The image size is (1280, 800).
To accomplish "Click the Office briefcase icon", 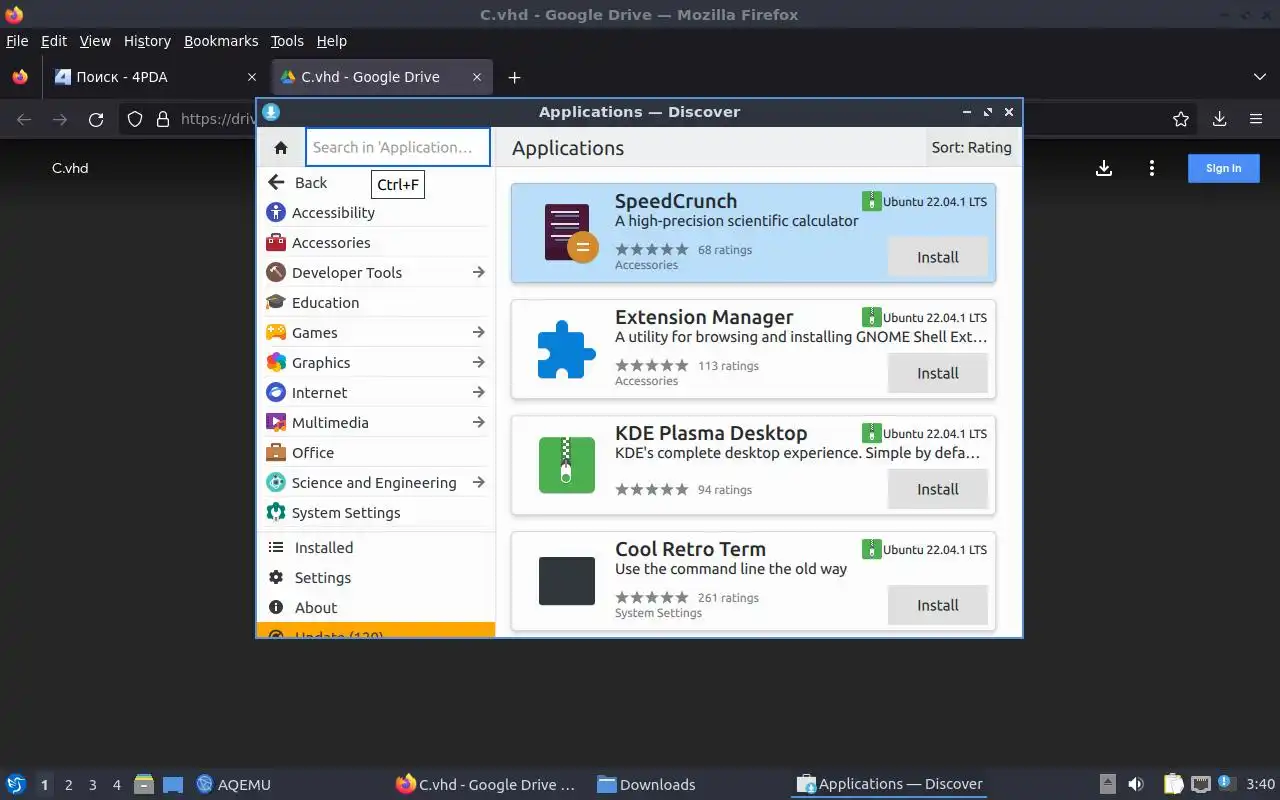I will coord(276,452).
